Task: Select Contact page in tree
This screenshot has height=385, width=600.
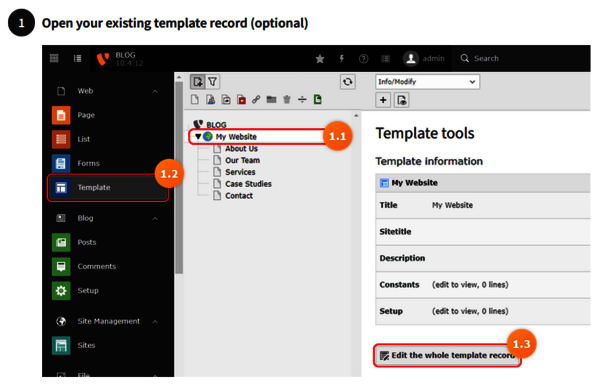Action: (239, 196)
